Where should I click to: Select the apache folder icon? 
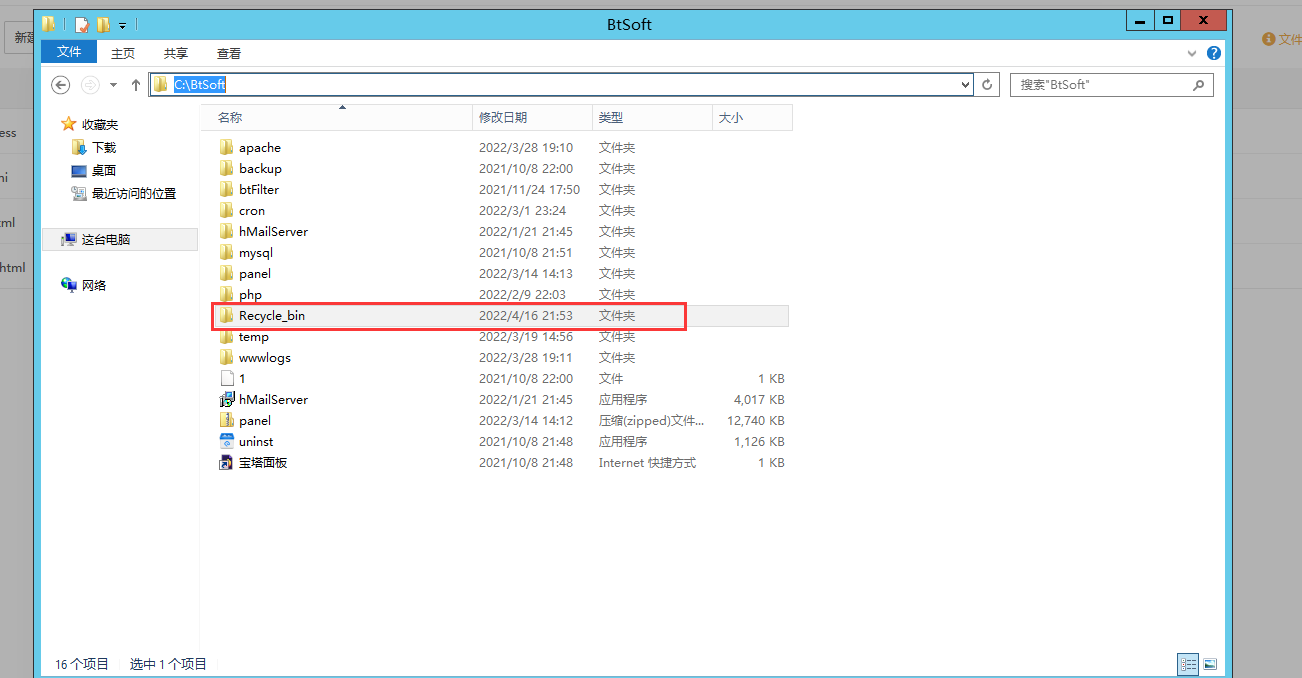click(x=226, y=147)
